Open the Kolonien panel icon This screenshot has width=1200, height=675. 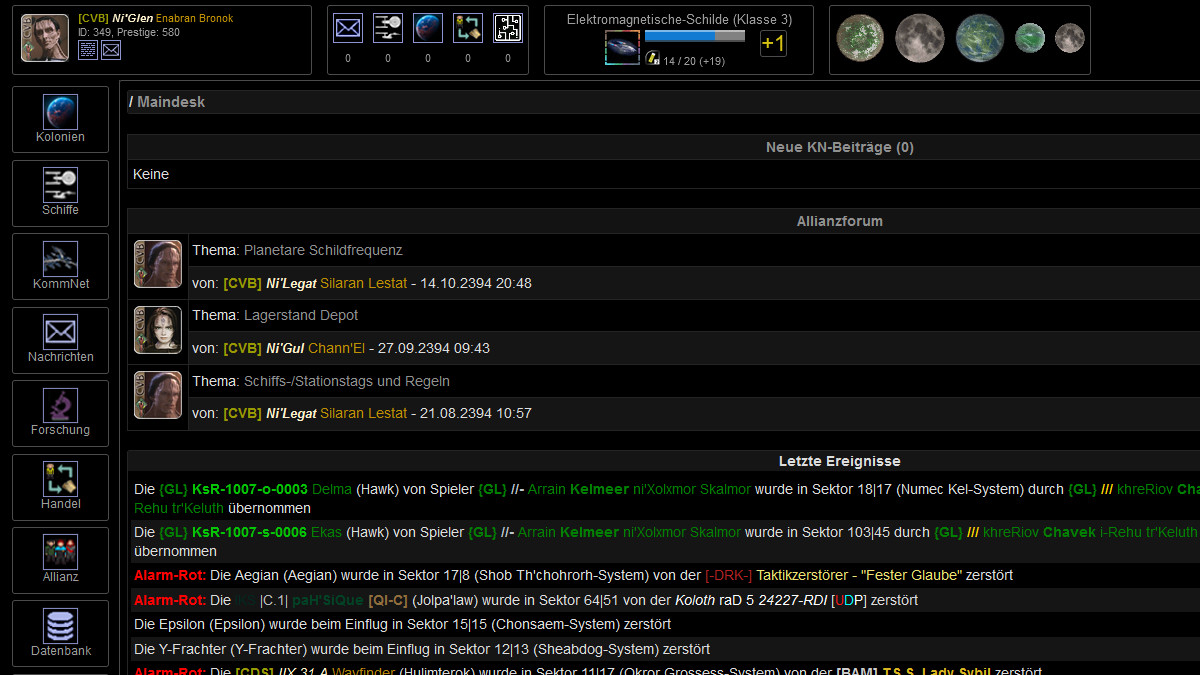pos(60,110)
